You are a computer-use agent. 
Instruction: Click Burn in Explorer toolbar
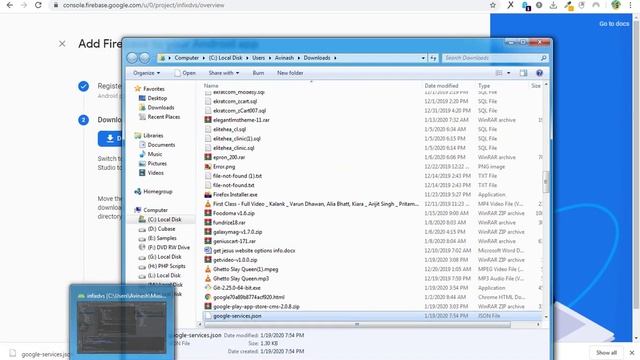258,73
